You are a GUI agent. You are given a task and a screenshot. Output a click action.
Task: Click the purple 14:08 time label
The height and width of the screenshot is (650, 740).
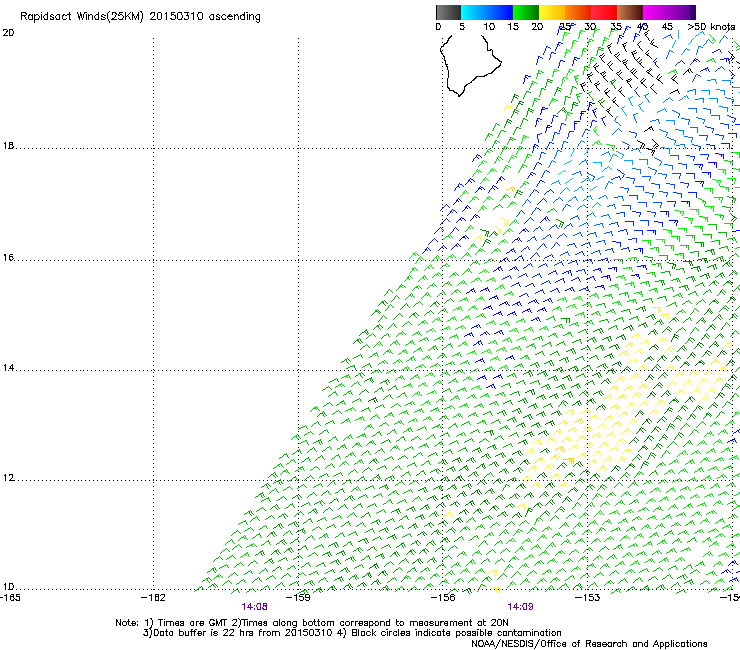(254, 607)
